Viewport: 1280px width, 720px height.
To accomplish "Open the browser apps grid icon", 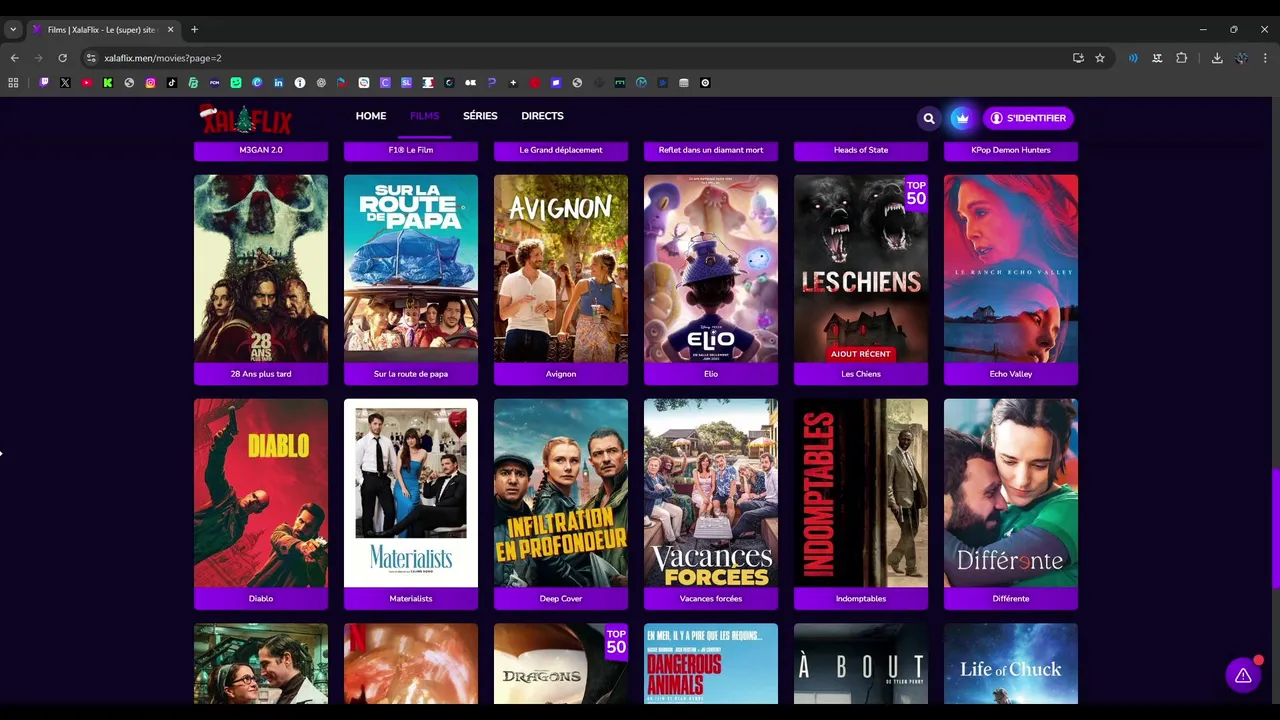I will 13,83.
